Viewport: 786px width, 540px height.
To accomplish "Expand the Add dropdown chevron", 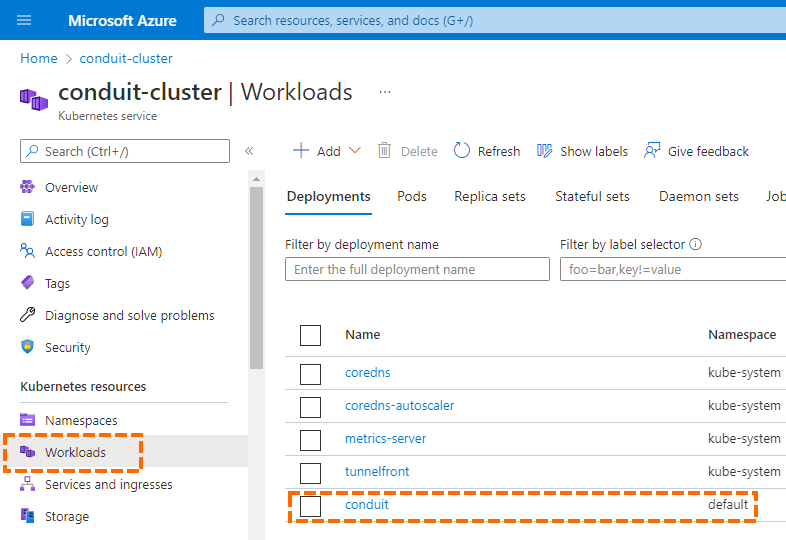I will pyautogui.click(x=354, y=150).
